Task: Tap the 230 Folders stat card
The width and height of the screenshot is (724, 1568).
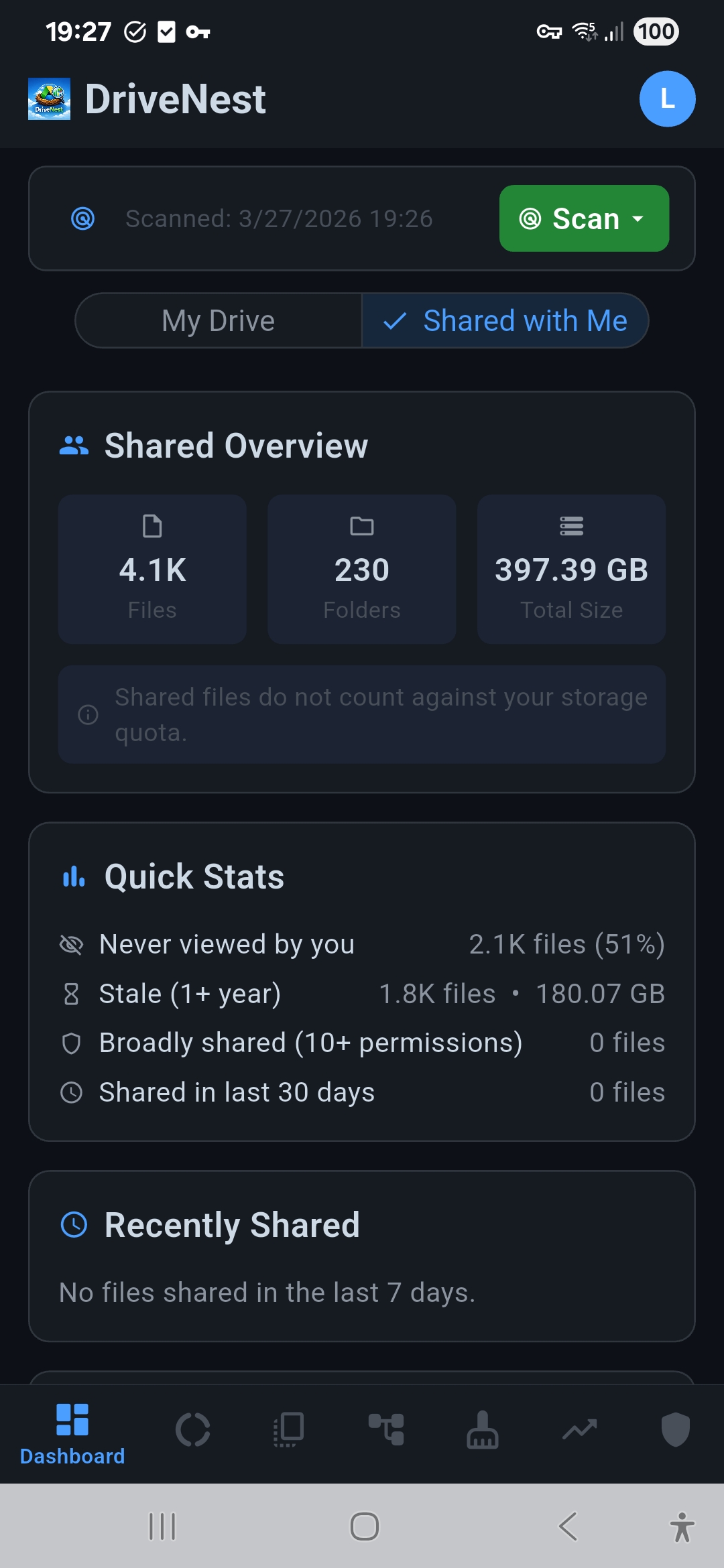Action: pyautogui.click(x=362, y=569)
